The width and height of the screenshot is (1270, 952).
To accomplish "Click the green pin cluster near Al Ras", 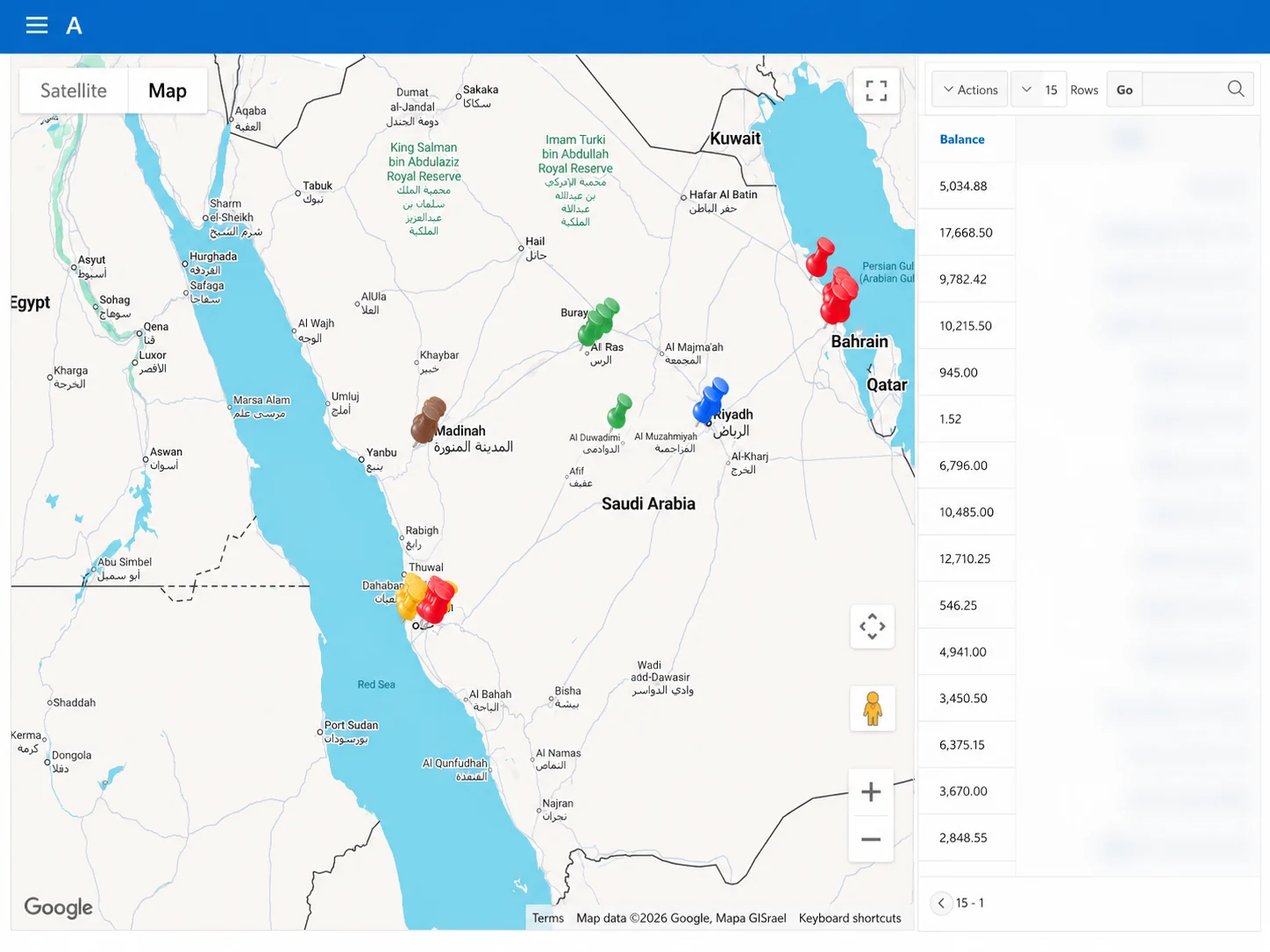I will (x=598, y=323).
